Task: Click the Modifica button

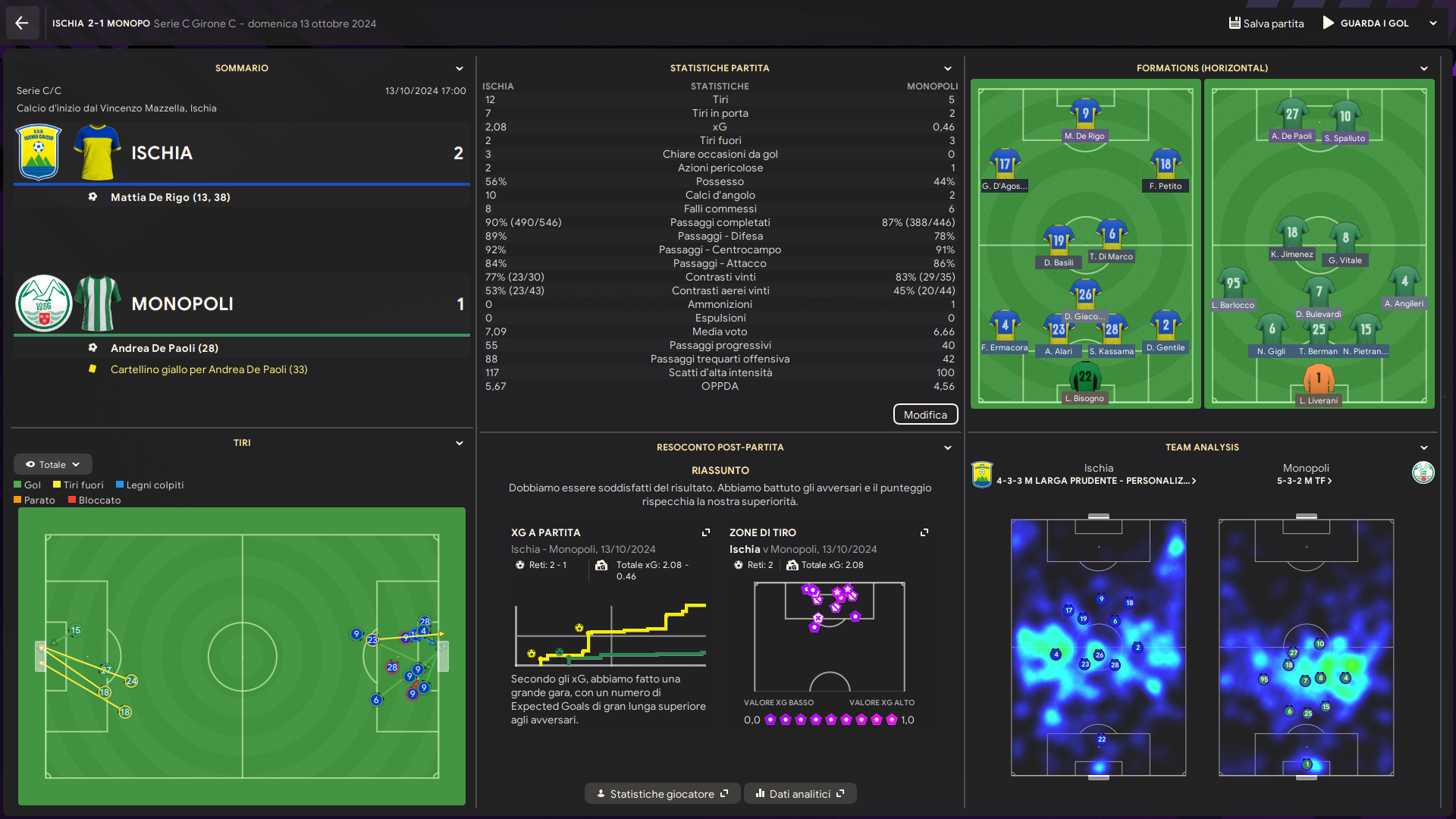Action: [925, 415]
